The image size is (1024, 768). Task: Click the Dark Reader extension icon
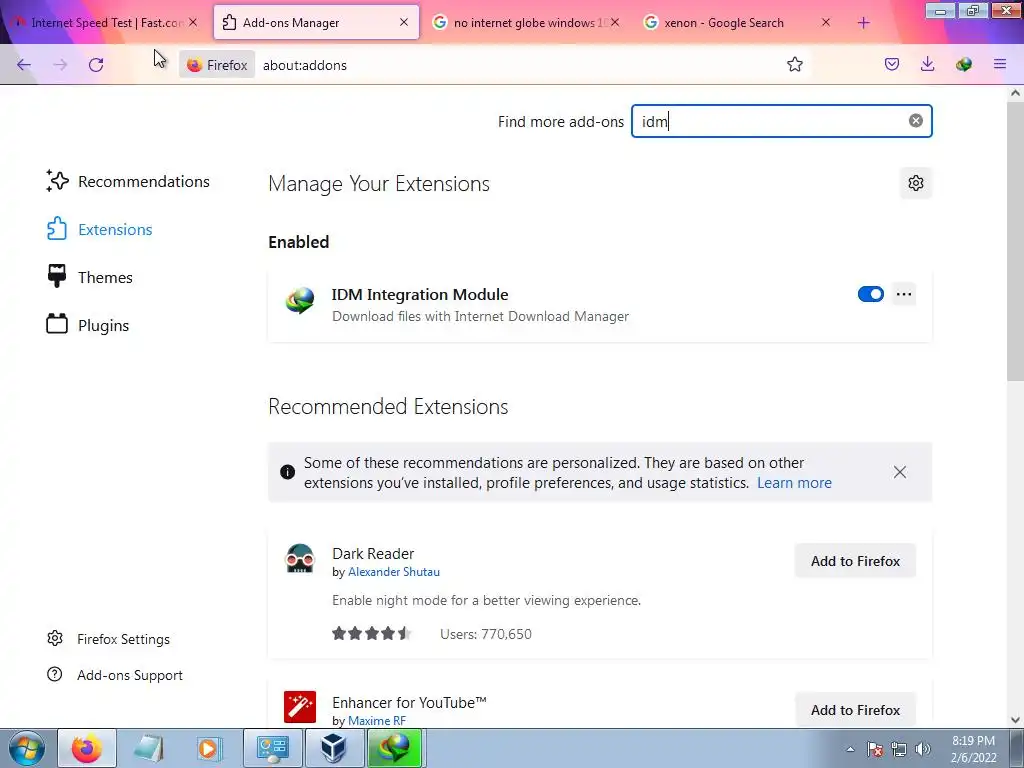click(300, 559)
